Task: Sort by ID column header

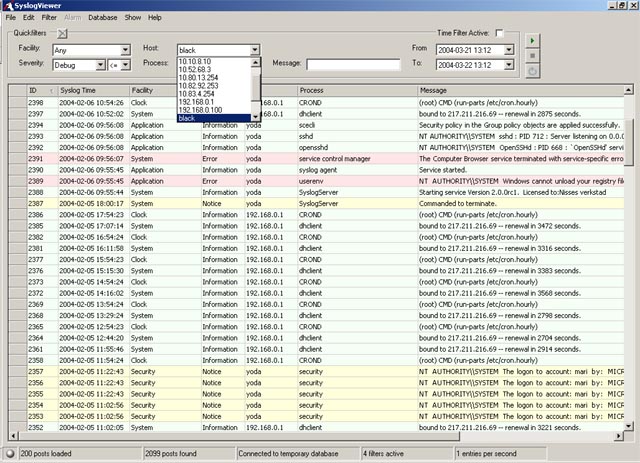Action: [x=42, y=91]
